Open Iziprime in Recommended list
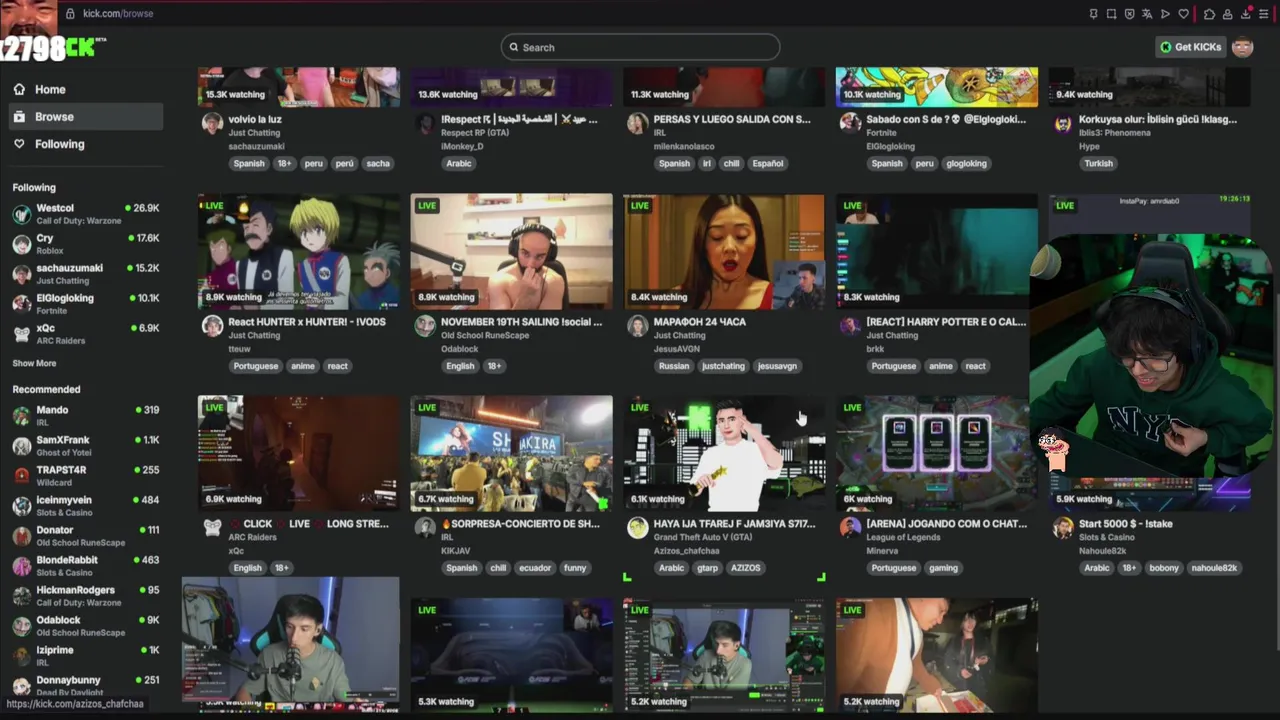 [x=86, y=656]
